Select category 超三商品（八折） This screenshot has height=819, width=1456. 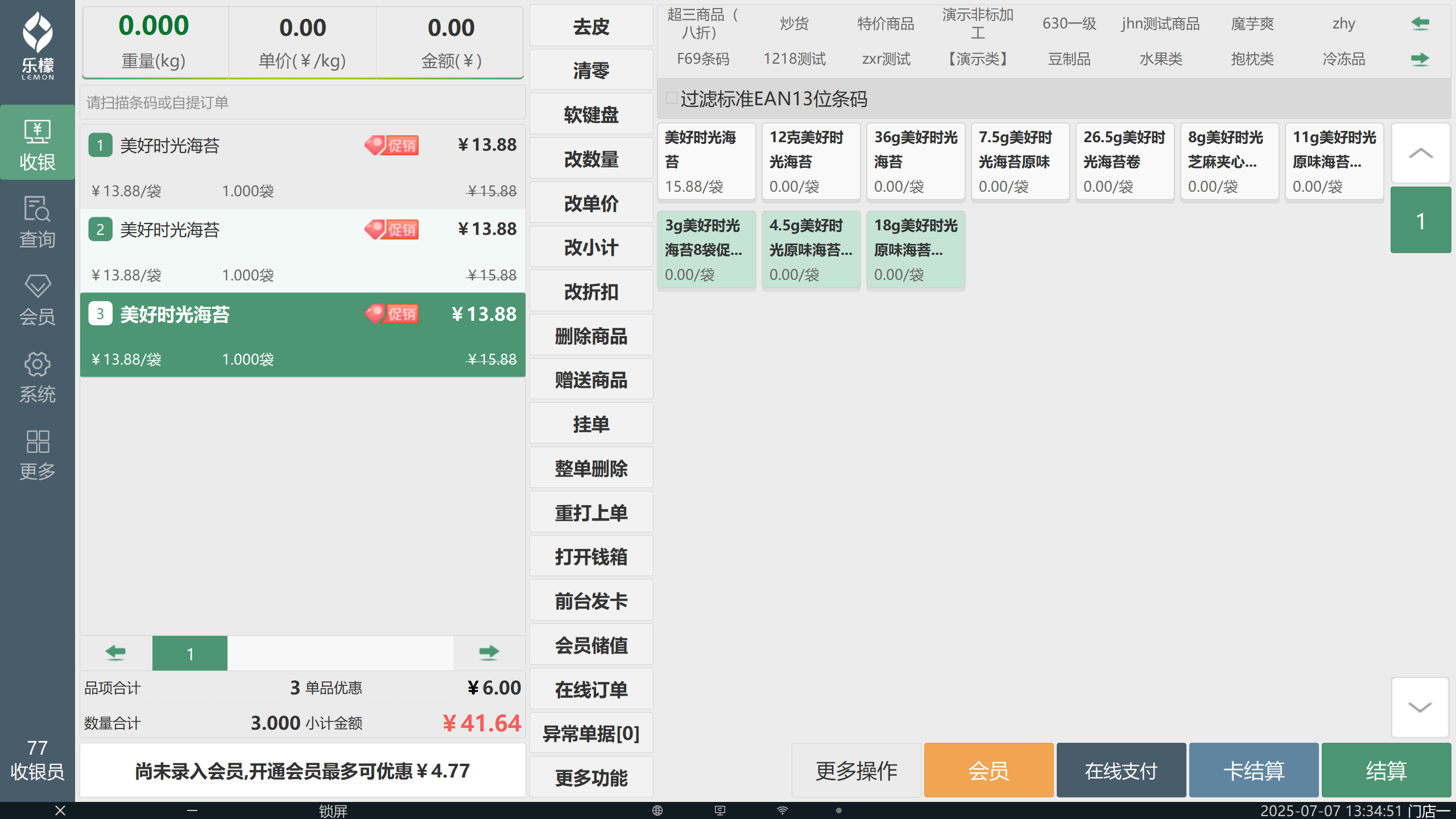point(703,23)
